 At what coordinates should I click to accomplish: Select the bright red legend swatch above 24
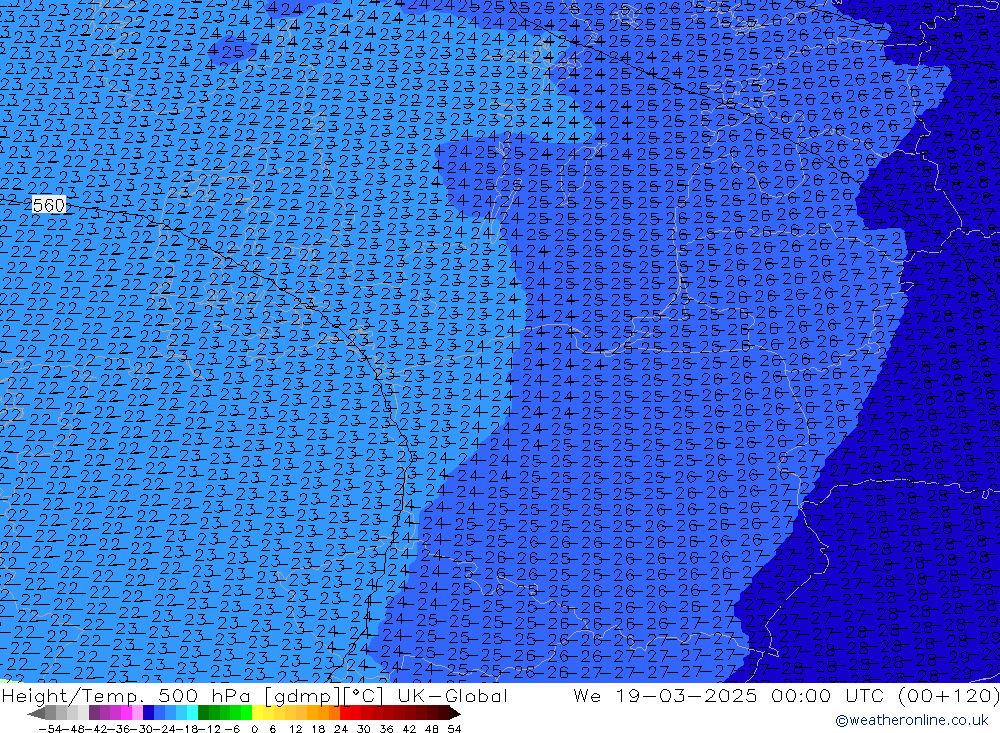click(345, 713)
